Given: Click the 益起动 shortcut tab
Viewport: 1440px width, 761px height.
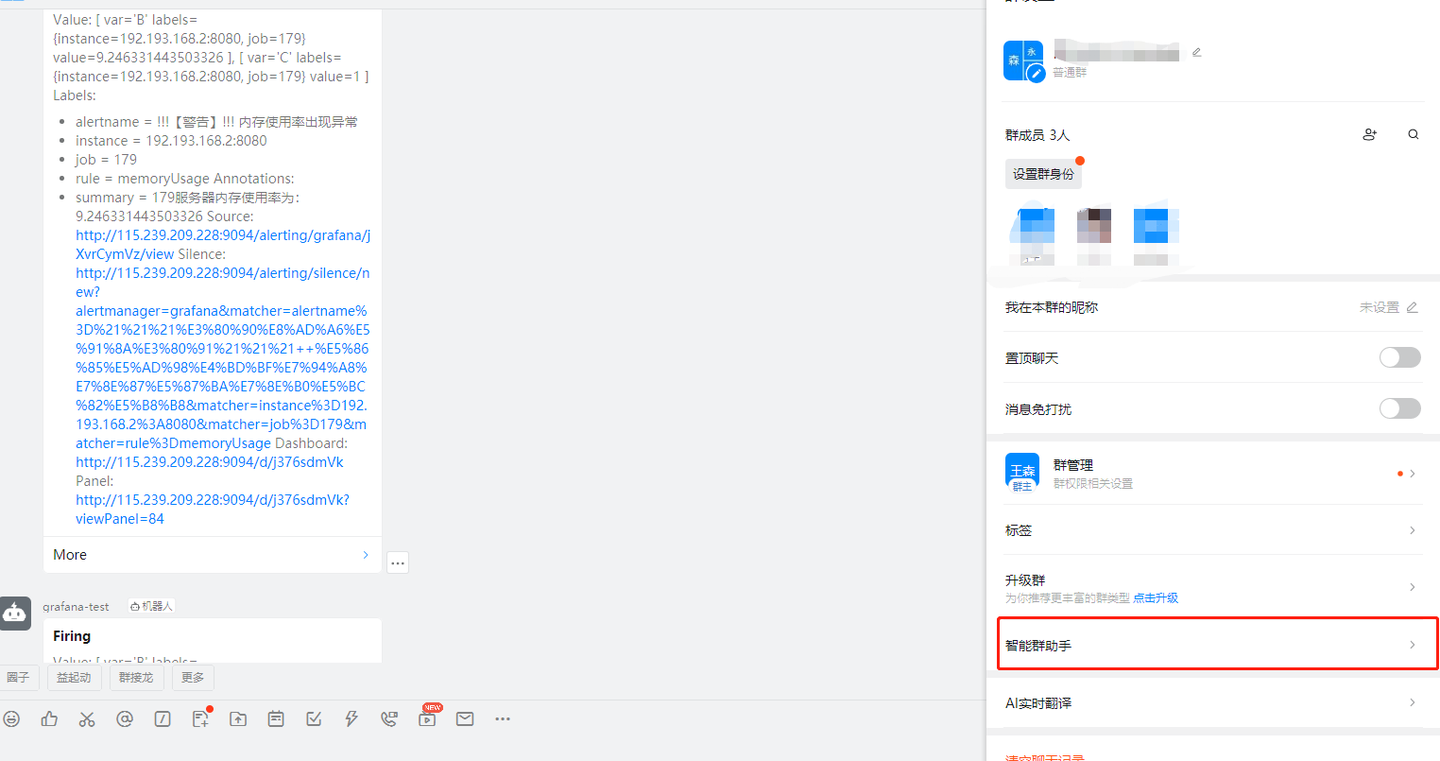Looking at the screenshot, I should point(73,677).
